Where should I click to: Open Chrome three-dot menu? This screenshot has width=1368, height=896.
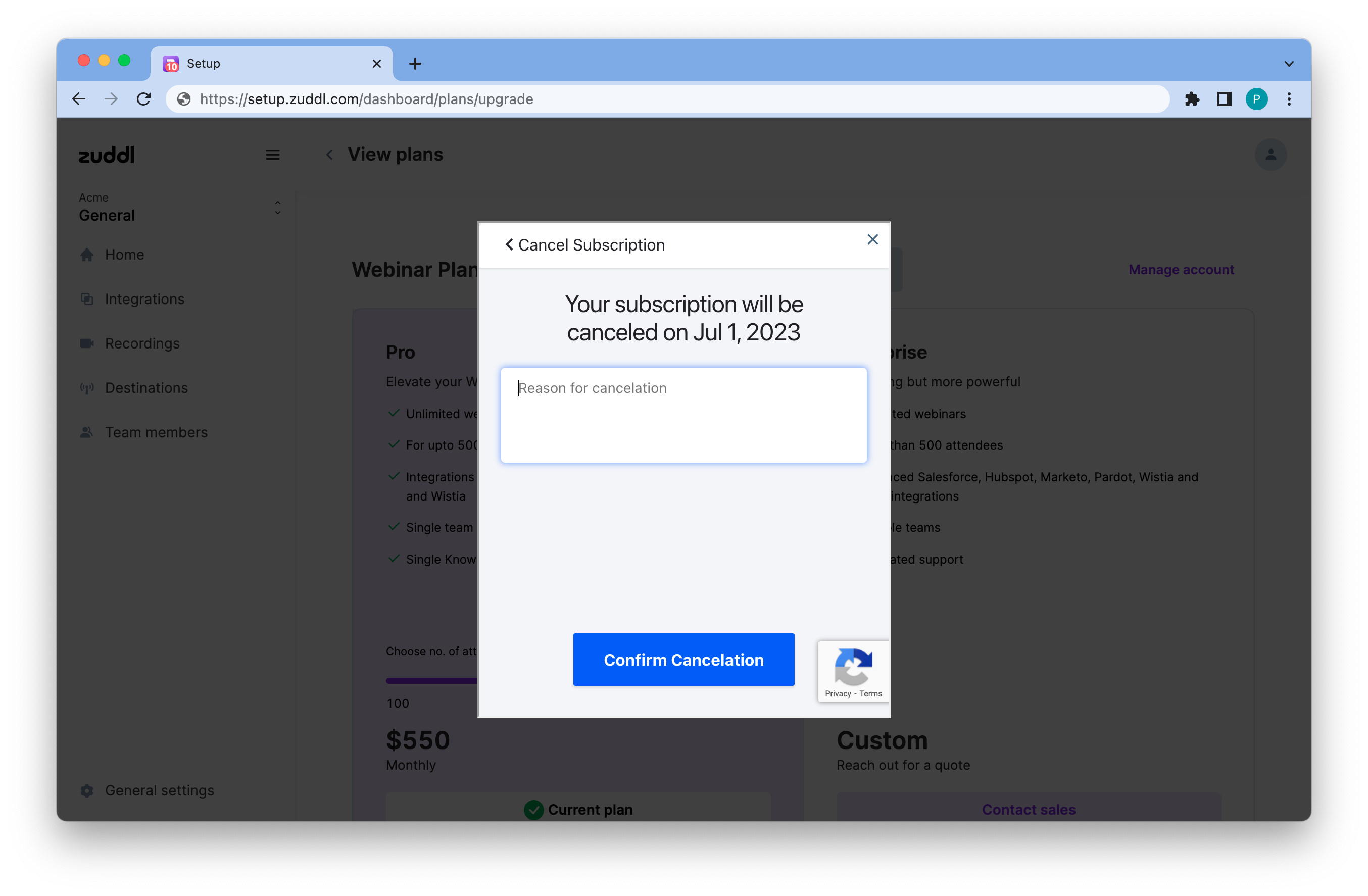pyautogui.click(x=1289, y=99)
